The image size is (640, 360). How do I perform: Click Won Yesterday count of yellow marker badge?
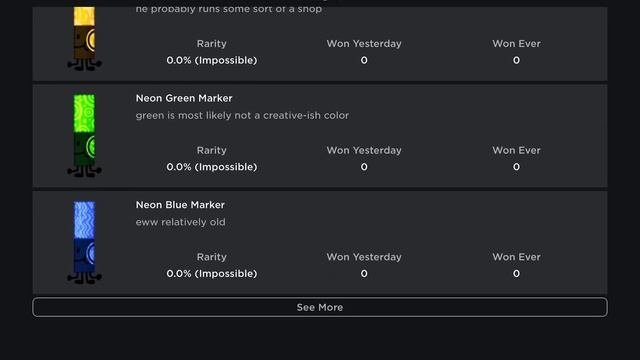(x=364, y=60)
